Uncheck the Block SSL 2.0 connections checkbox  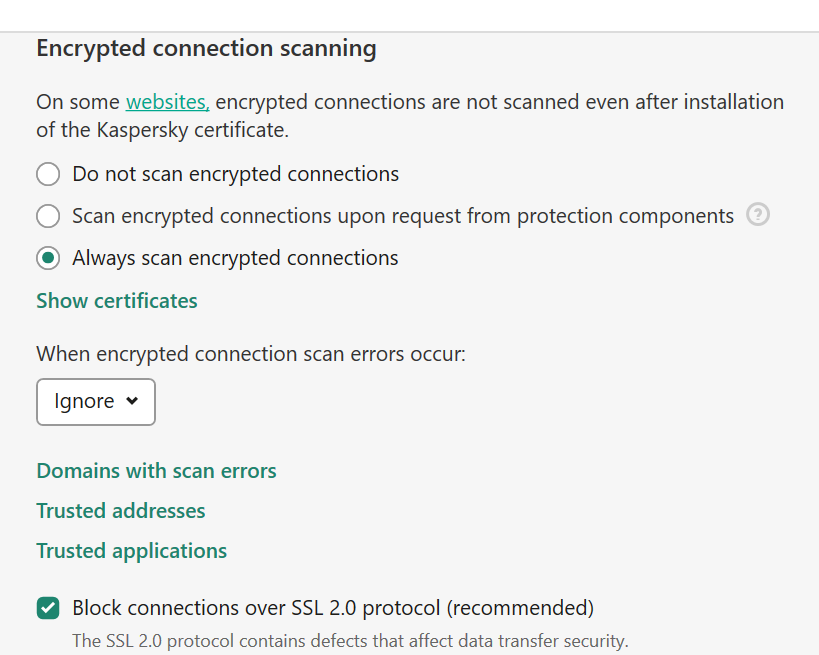coord(48,608)
